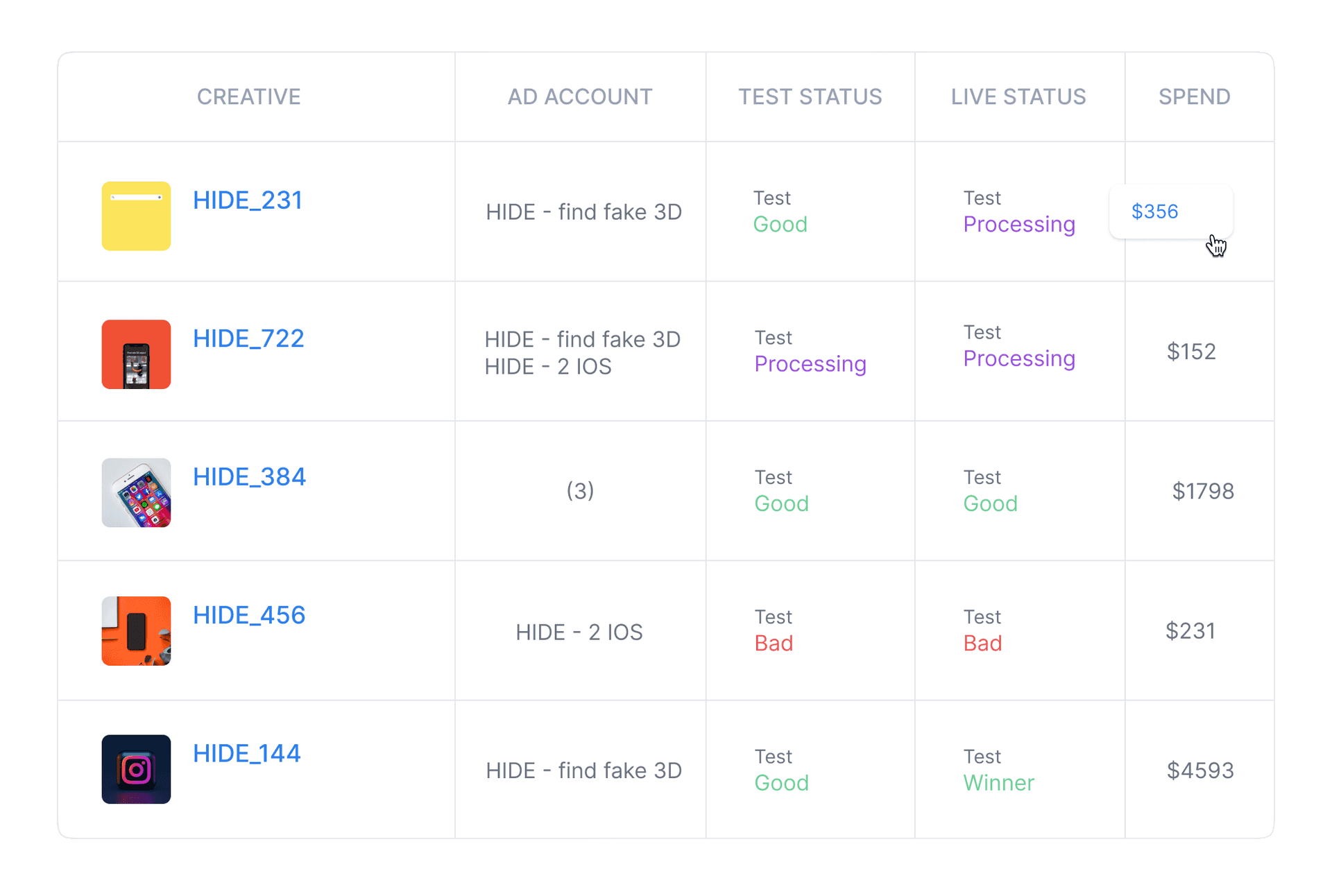Screen dimensions: 1332x896
Task: Open the HIDE_144 creative link
Action: click(247, 753)
